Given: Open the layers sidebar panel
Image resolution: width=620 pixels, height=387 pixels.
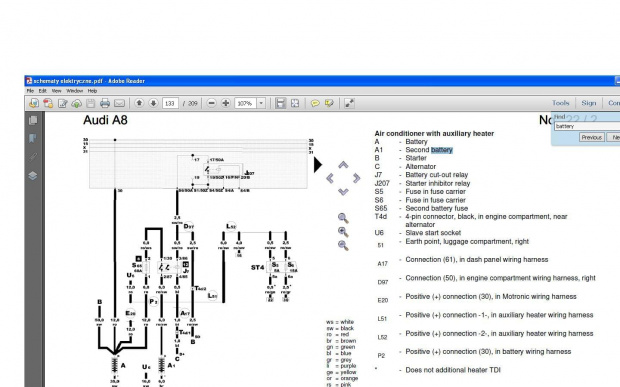Looking at the screenshot, I should pos(33,176).
